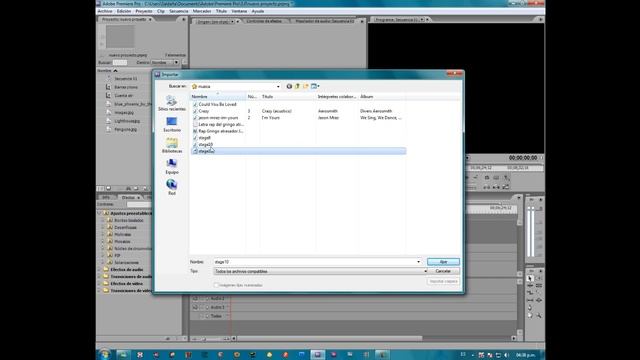
Task: Select Could You Be Loved file
Action: [x=217, y=104]
